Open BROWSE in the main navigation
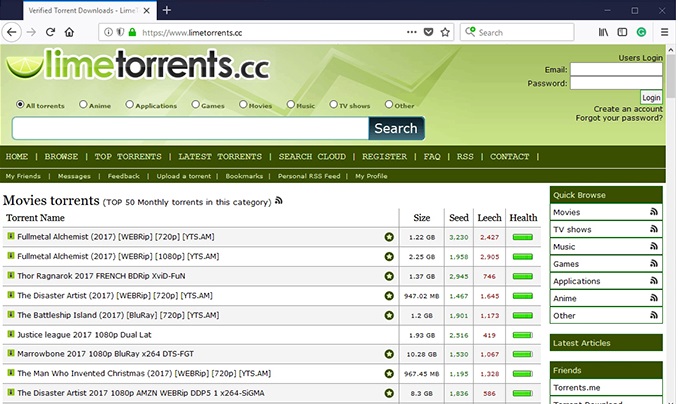The width and height of the screenshot is (678, 404). (61, 157)
